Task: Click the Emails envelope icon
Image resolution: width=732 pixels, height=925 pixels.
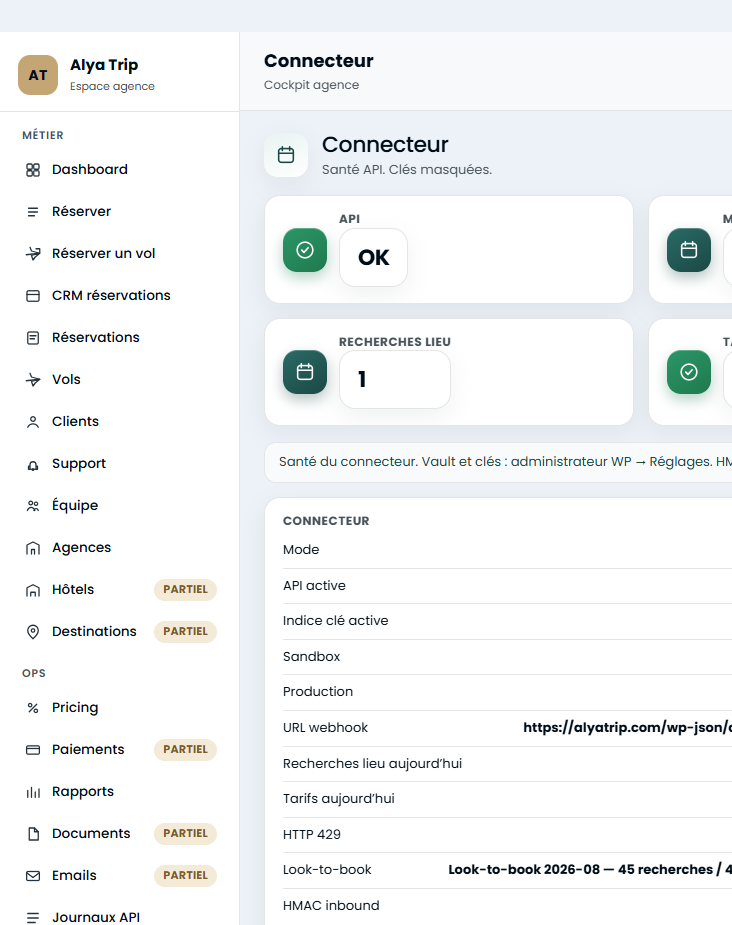Action: pos(33,875)
